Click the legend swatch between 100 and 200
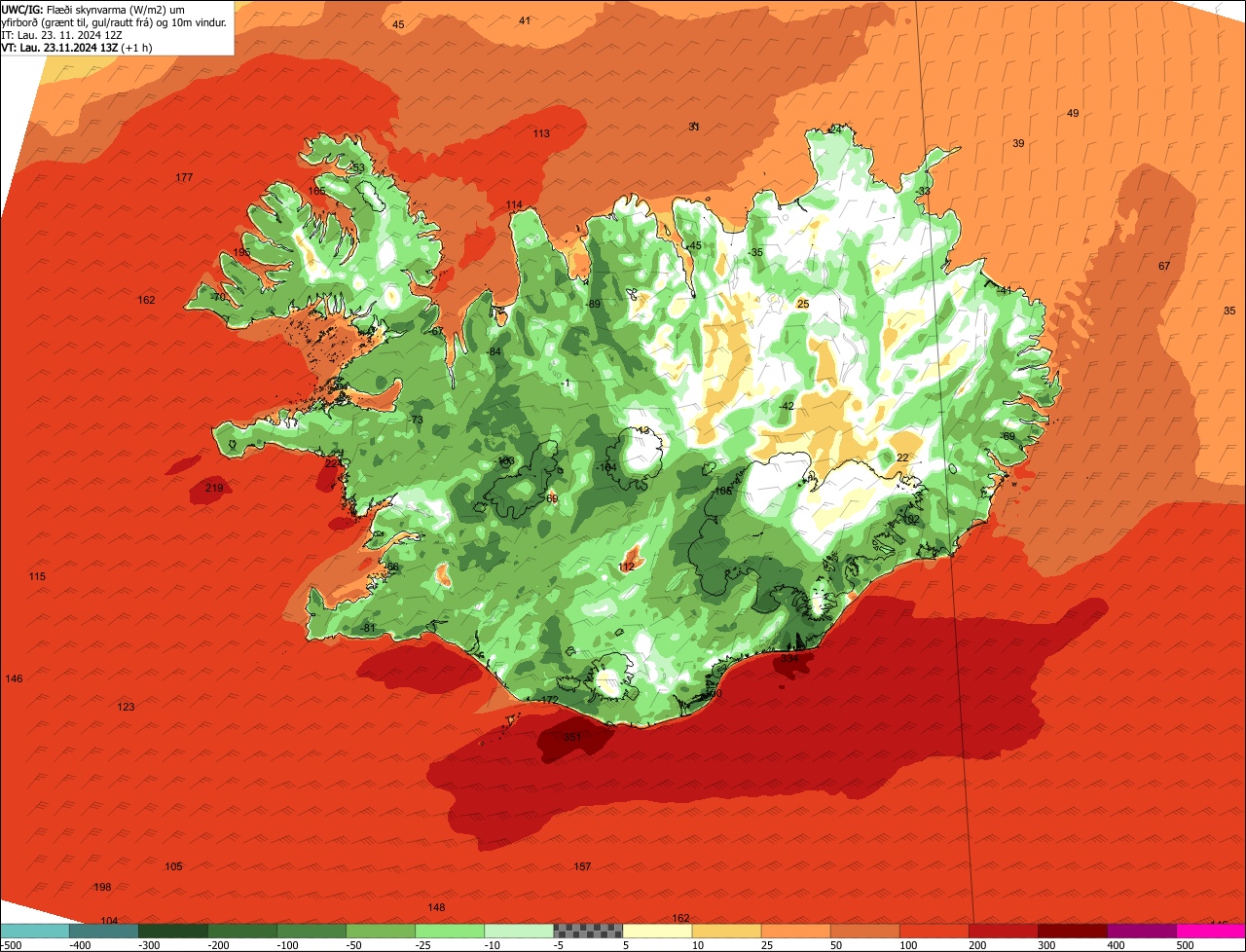Image resolution: width=1246 pixels, height=952 pixels. [934, 931]
